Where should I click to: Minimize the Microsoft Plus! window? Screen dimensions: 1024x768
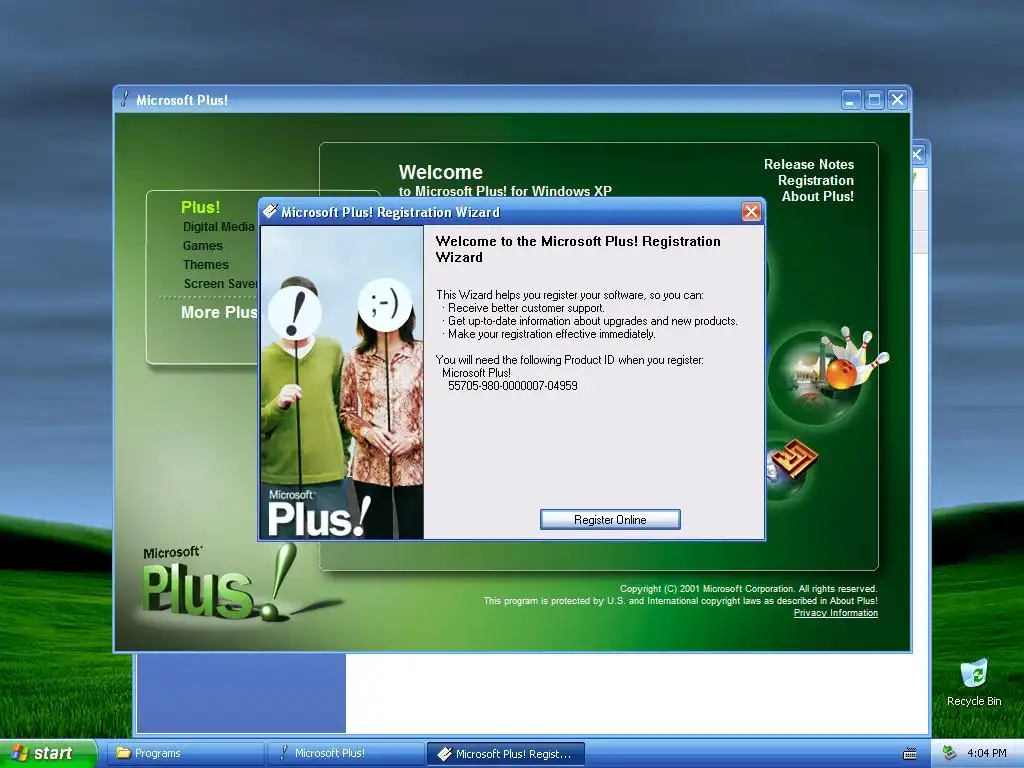(x=850, y=100)
